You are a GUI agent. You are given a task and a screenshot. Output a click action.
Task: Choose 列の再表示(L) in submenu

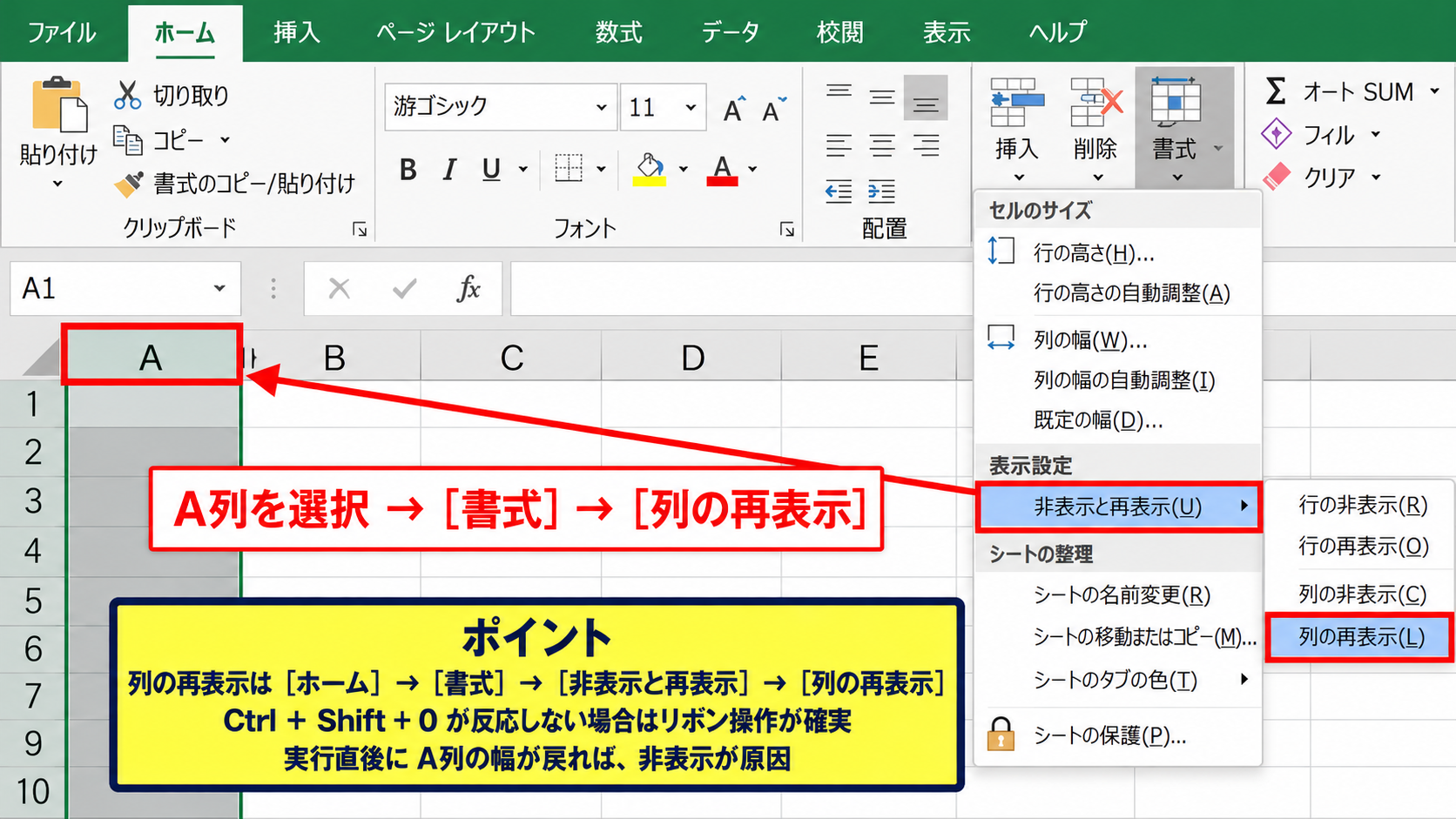[x=1360, y=637]
